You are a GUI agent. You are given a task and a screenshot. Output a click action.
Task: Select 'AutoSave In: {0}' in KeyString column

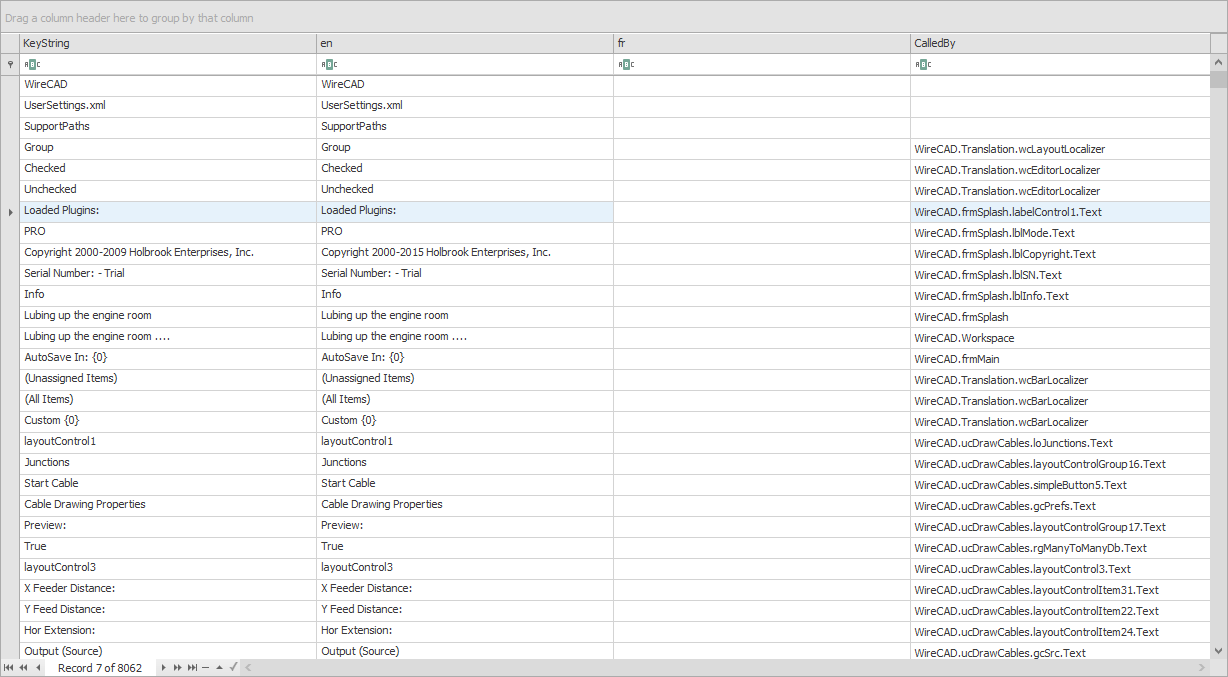pyautogui.click(x=168, y=358)
